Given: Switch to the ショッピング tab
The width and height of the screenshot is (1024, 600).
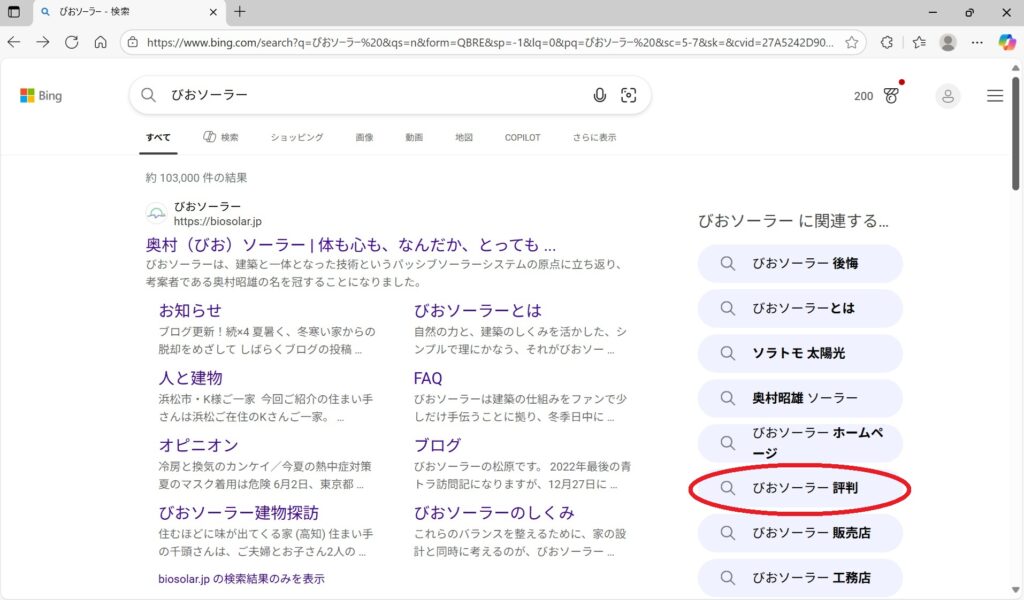Looking at the screenshot, I should tap(297, 137).
